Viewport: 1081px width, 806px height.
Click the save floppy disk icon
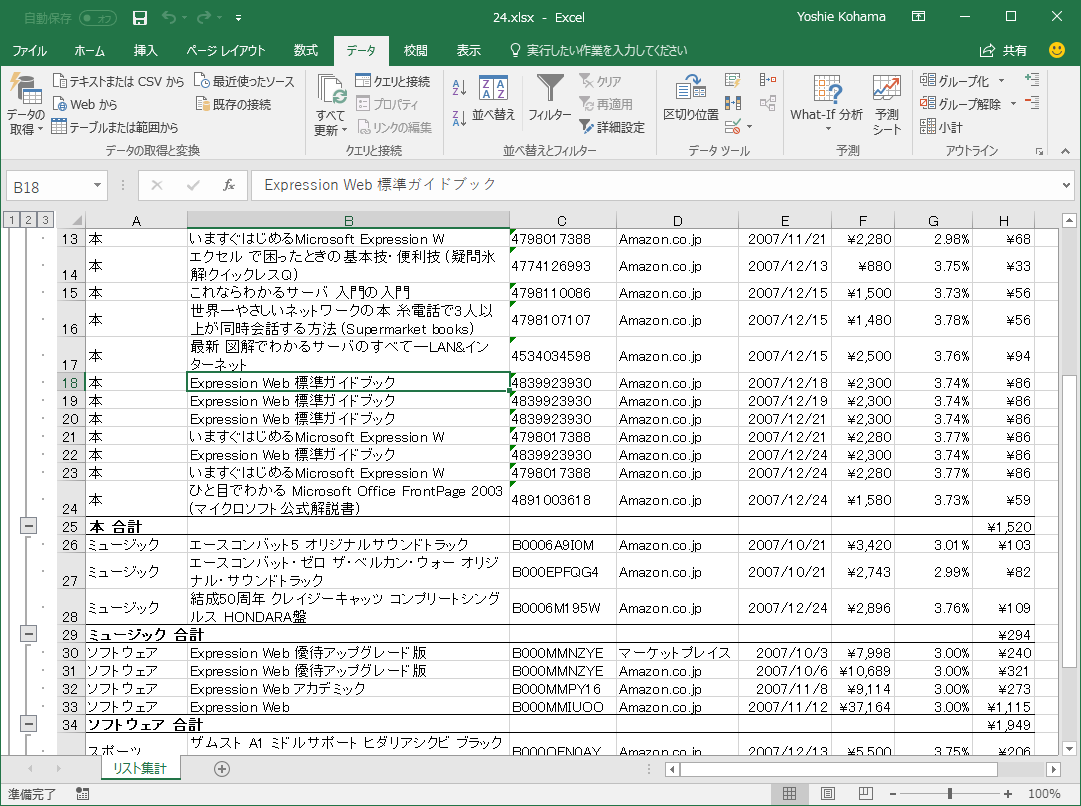(x=140, y=17)
